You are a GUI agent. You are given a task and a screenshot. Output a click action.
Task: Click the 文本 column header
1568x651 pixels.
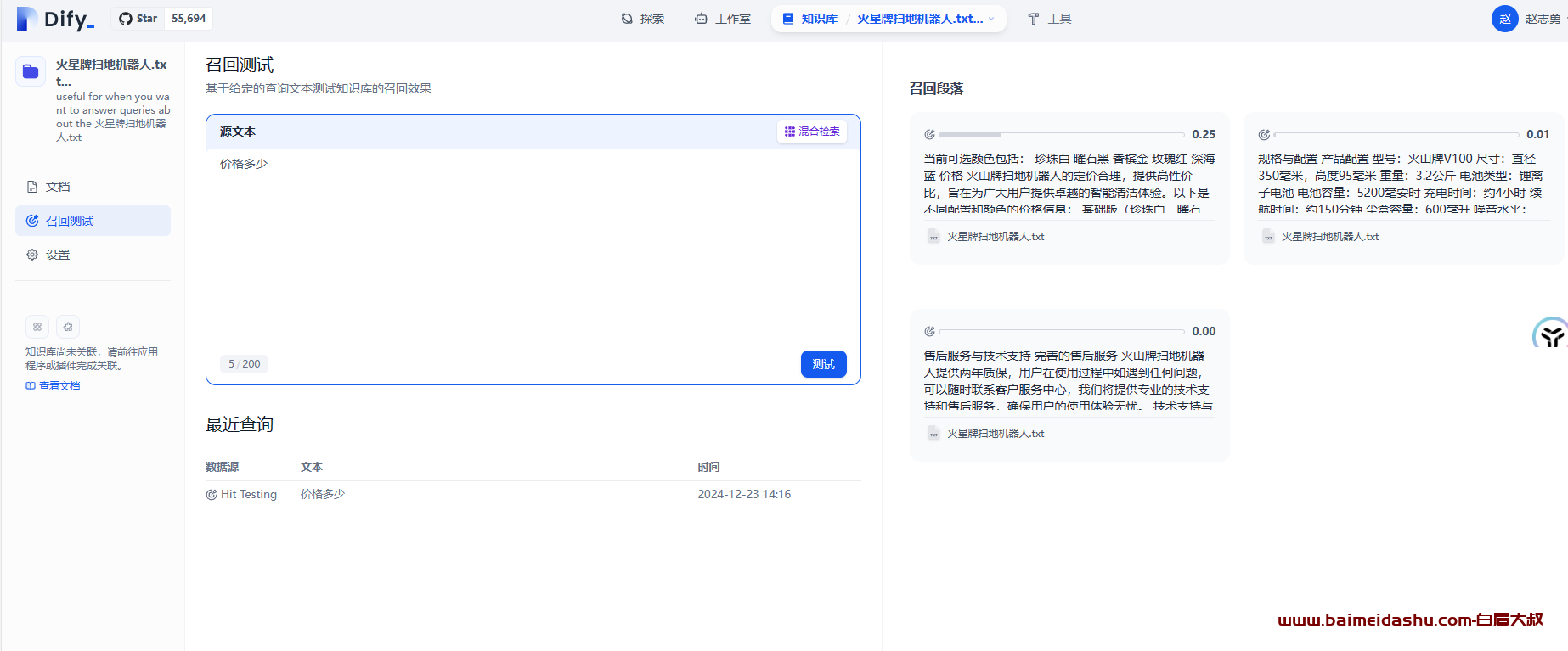click(x=312, y=467)
